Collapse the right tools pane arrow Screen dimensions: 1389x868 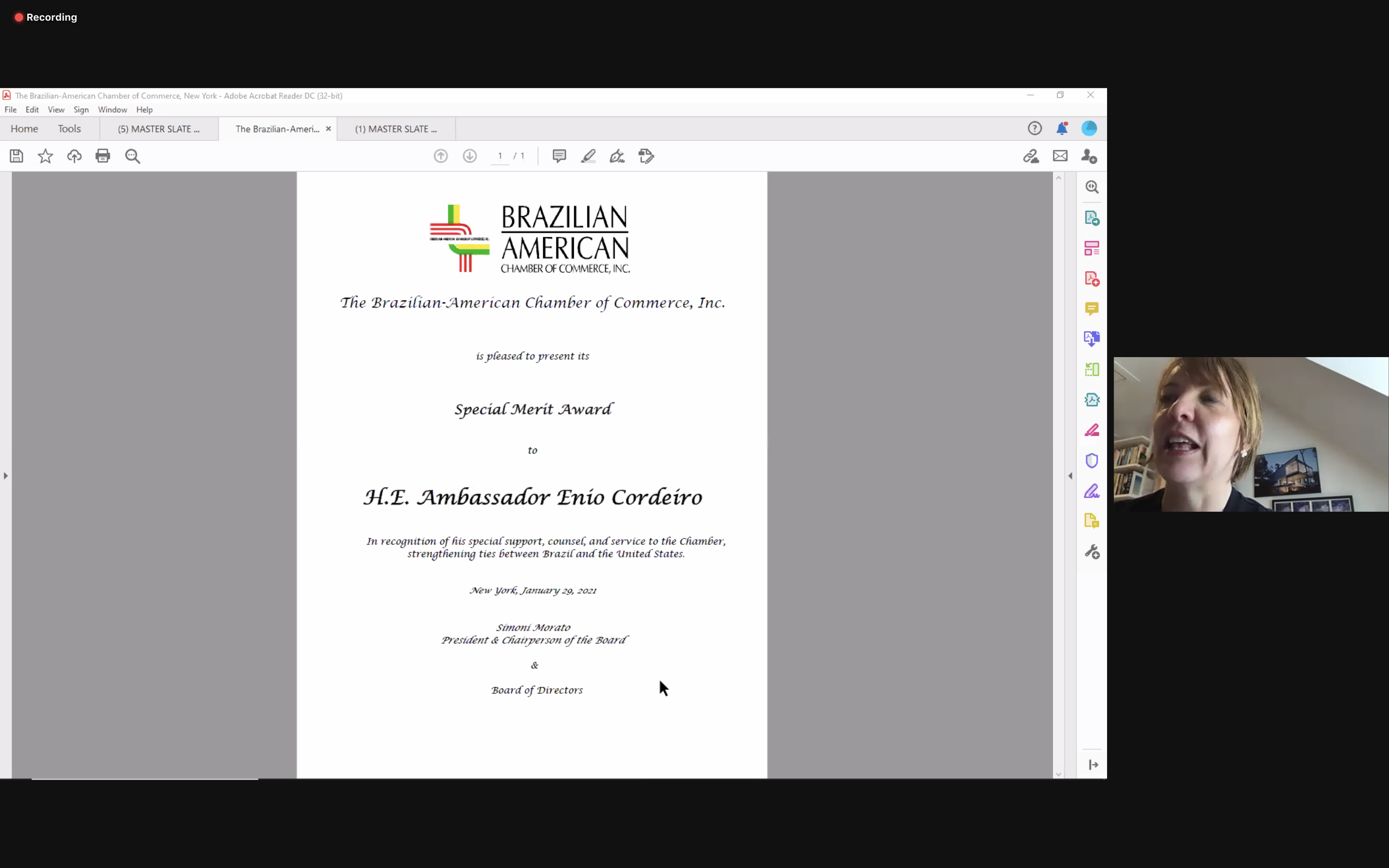point(1070,476)
